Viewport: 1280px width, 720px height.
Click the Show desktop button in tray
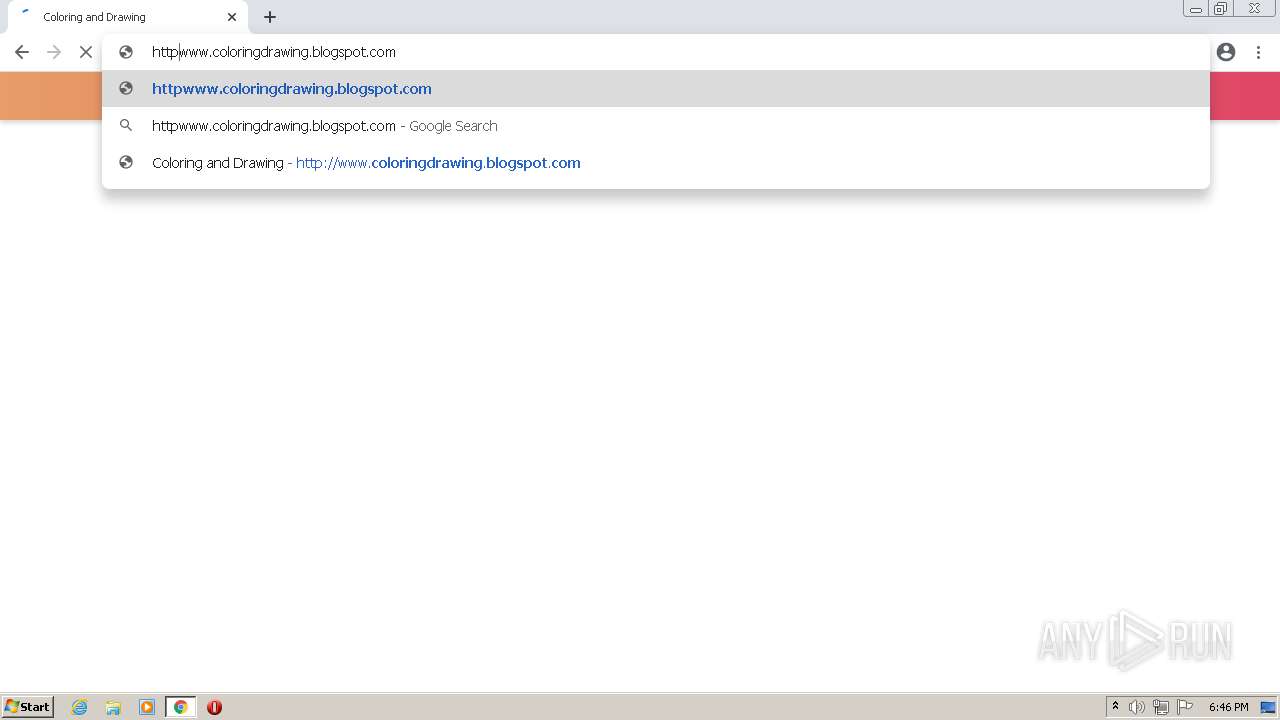click(1268, 707)
